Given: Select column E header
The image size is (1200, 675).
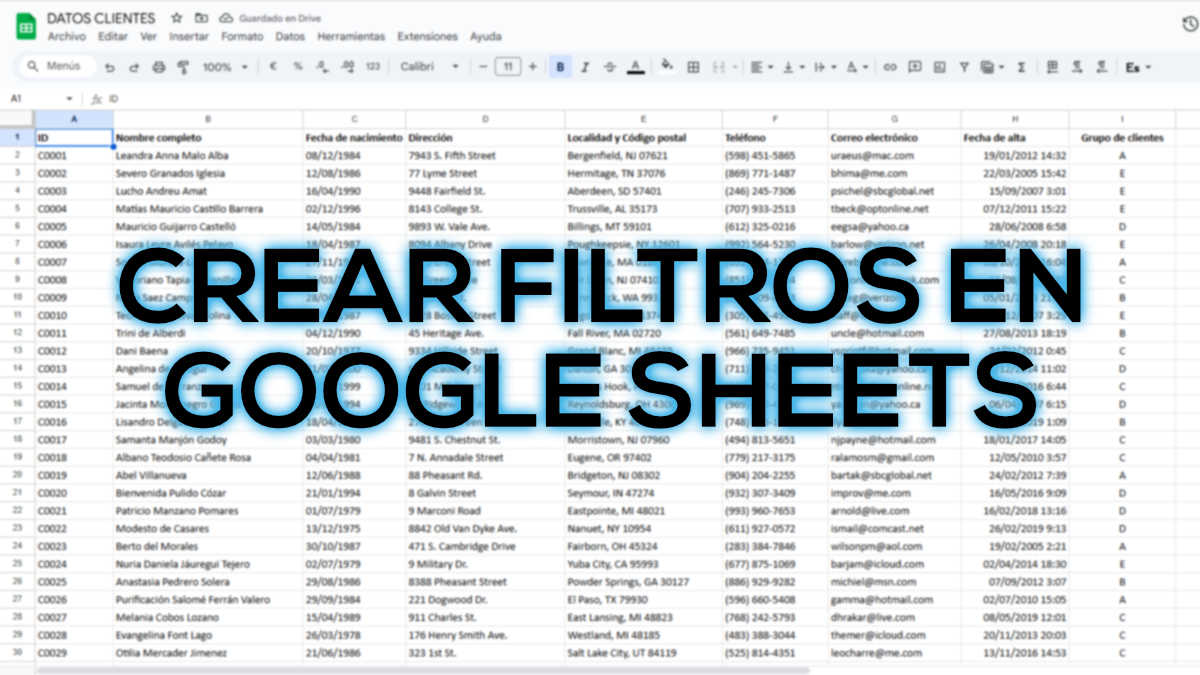Looking at the screenshot, I should coord(643,119).
